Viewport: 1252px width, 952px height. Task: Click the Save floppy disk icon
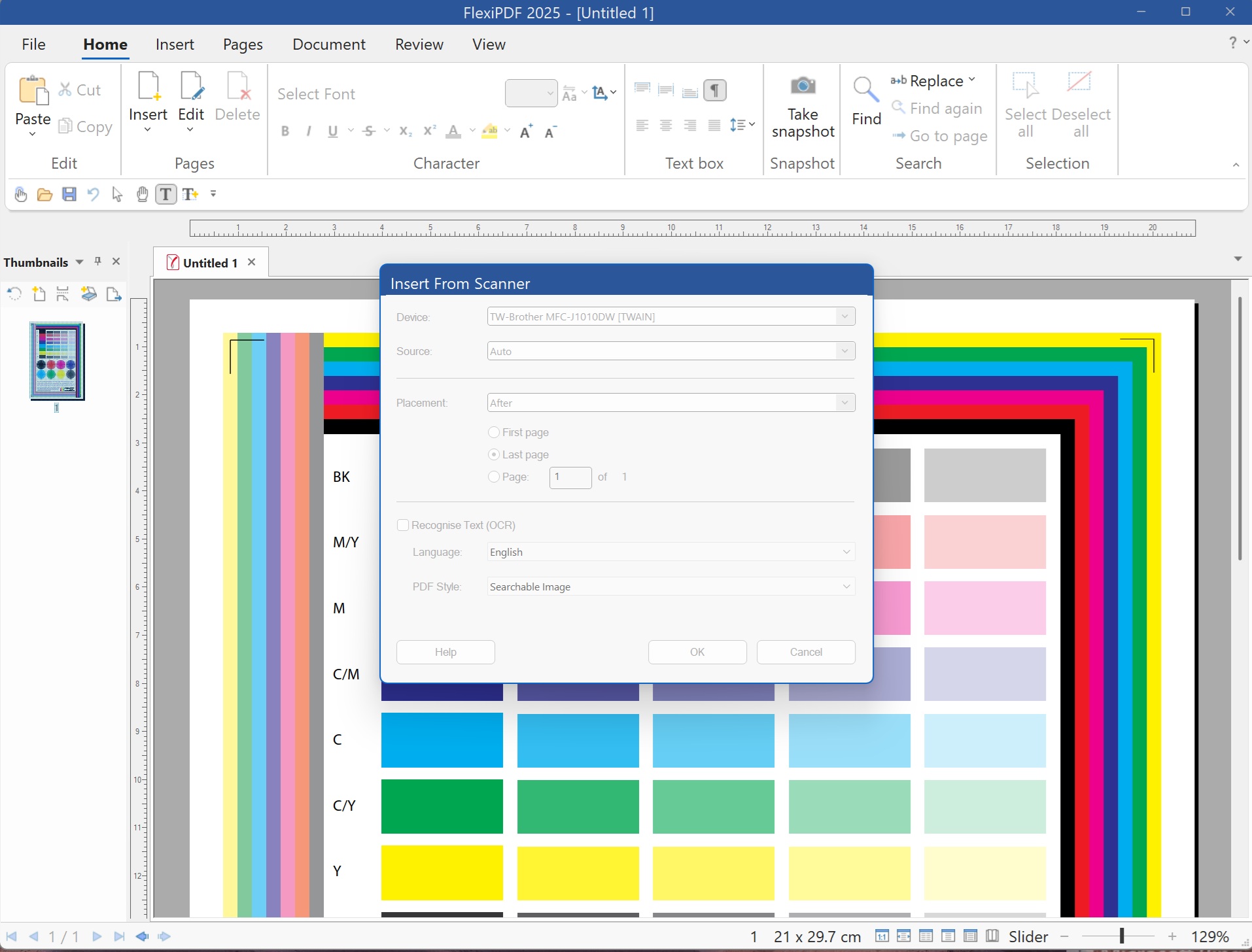point(69,194)
